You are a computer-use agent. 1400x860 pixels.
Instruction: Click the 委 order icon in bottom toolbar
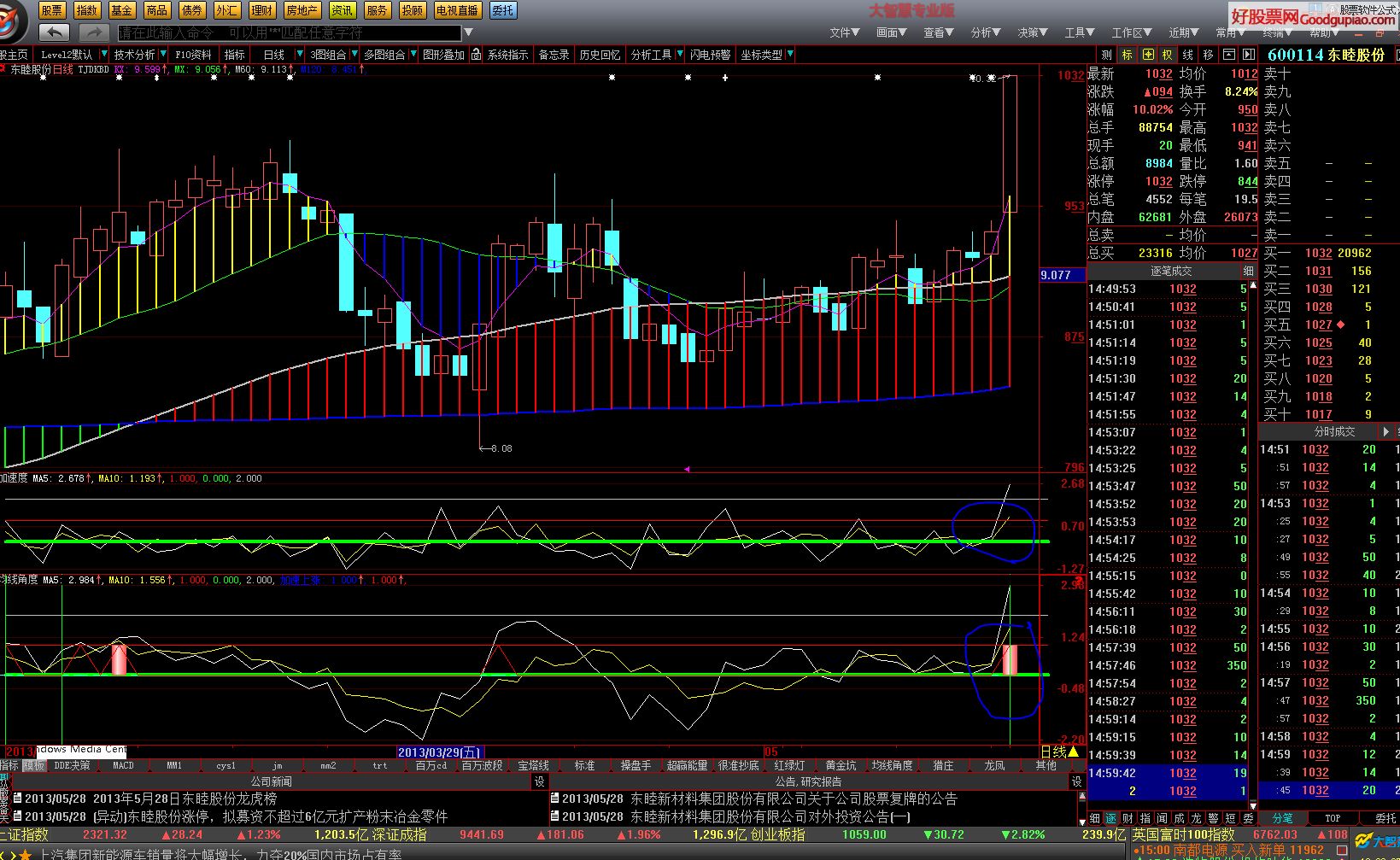[1248, 818]
